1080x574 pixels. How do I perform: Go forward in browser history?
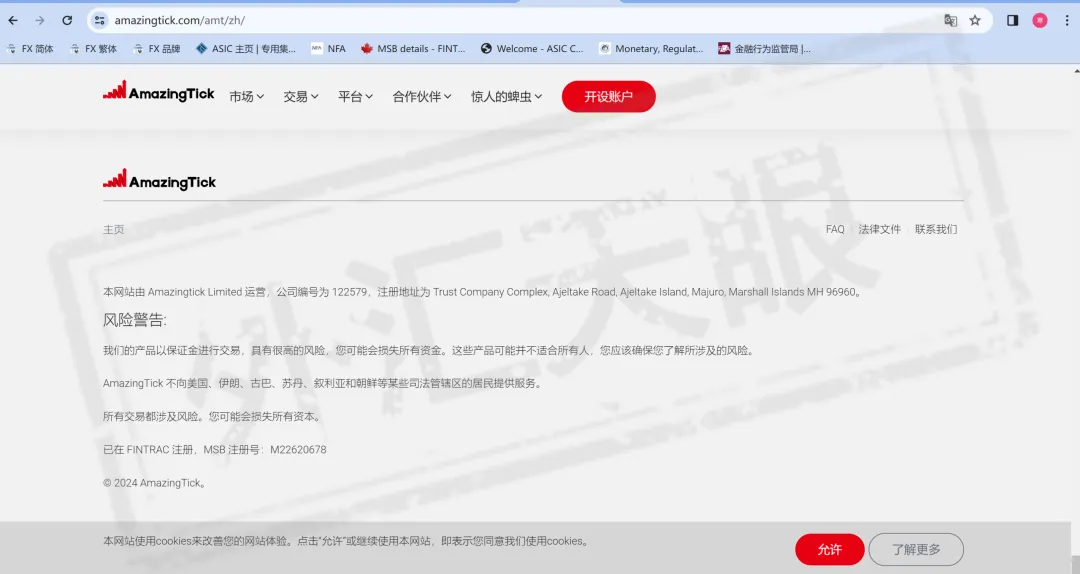pyautogui.click(x=39, y=21)
